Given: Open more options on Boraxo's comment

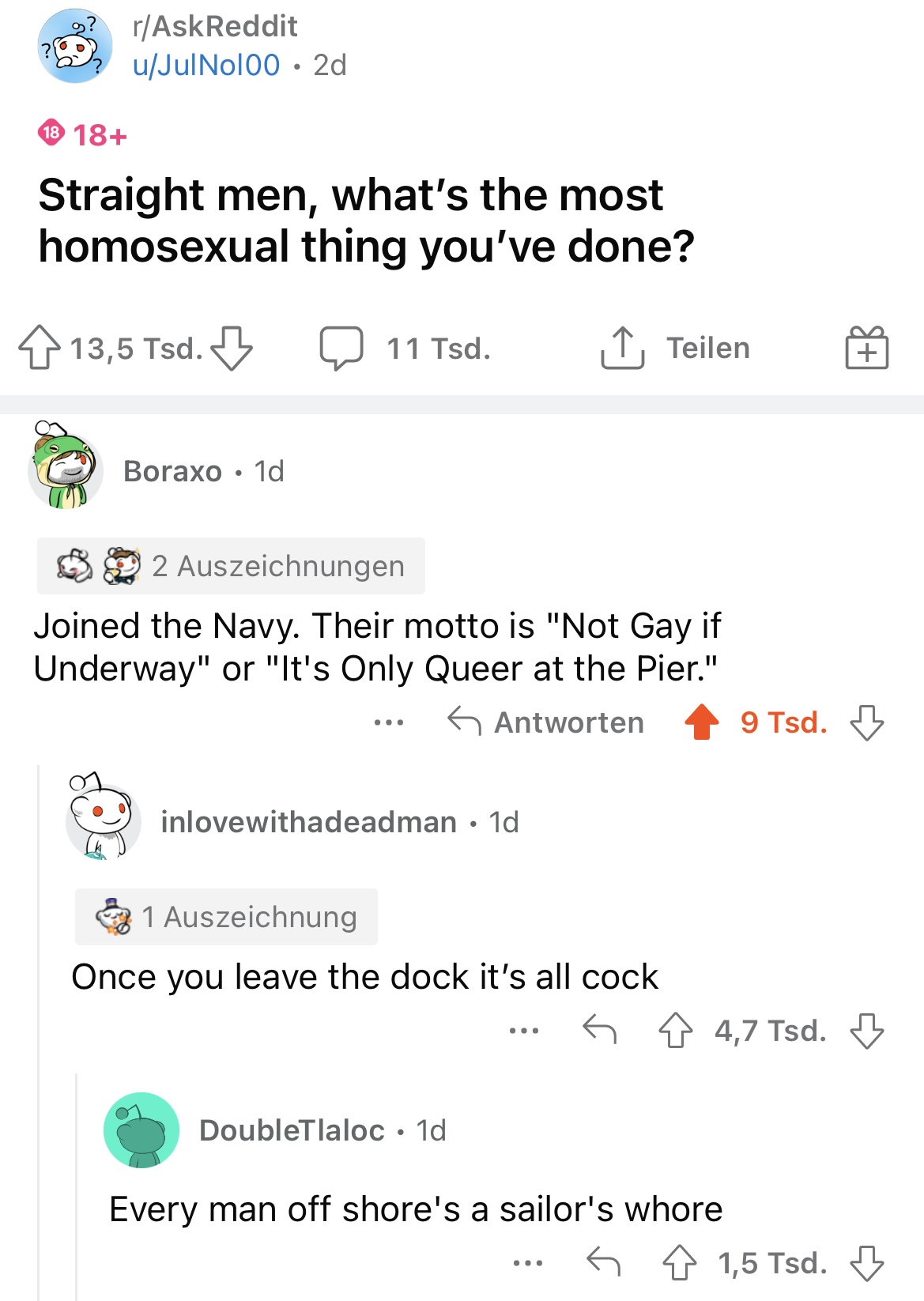Looking at the screenshot, I should [x=389, y=722].
